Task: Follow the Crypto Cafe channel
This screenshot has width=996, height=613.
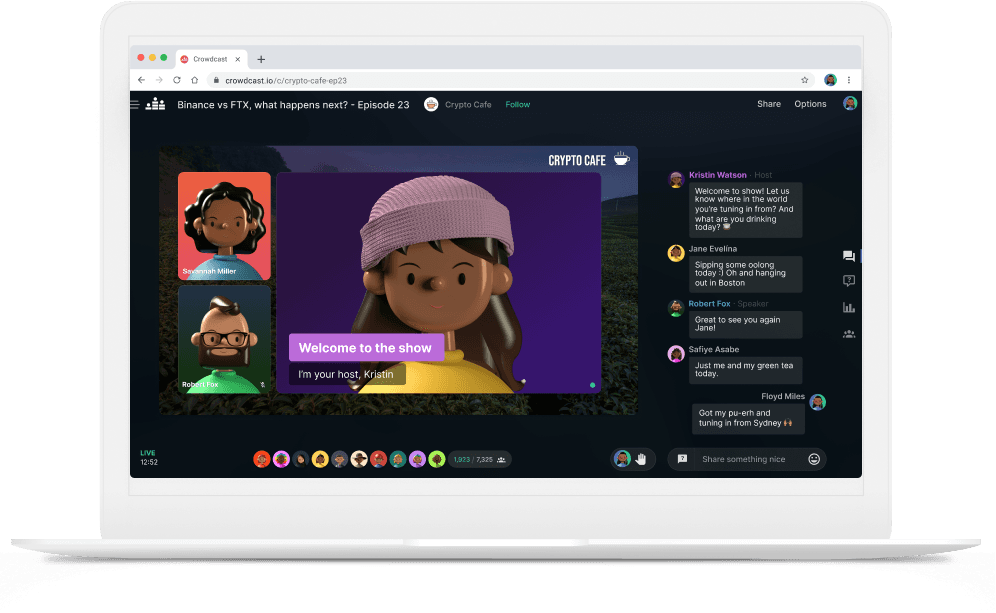Action: pos(518,105)
